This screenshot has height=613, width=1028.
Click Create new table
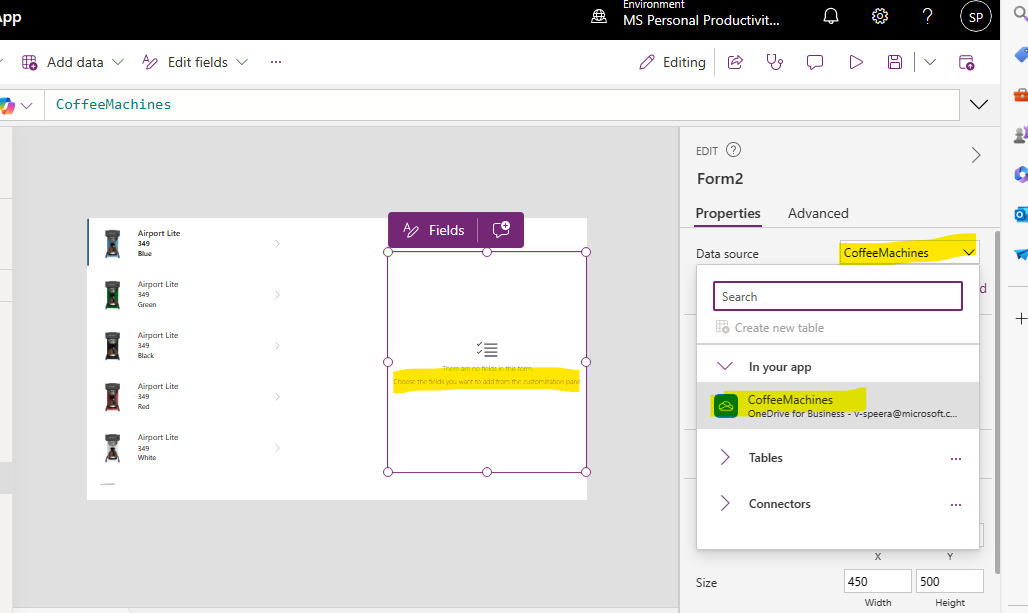coord(770,327)
